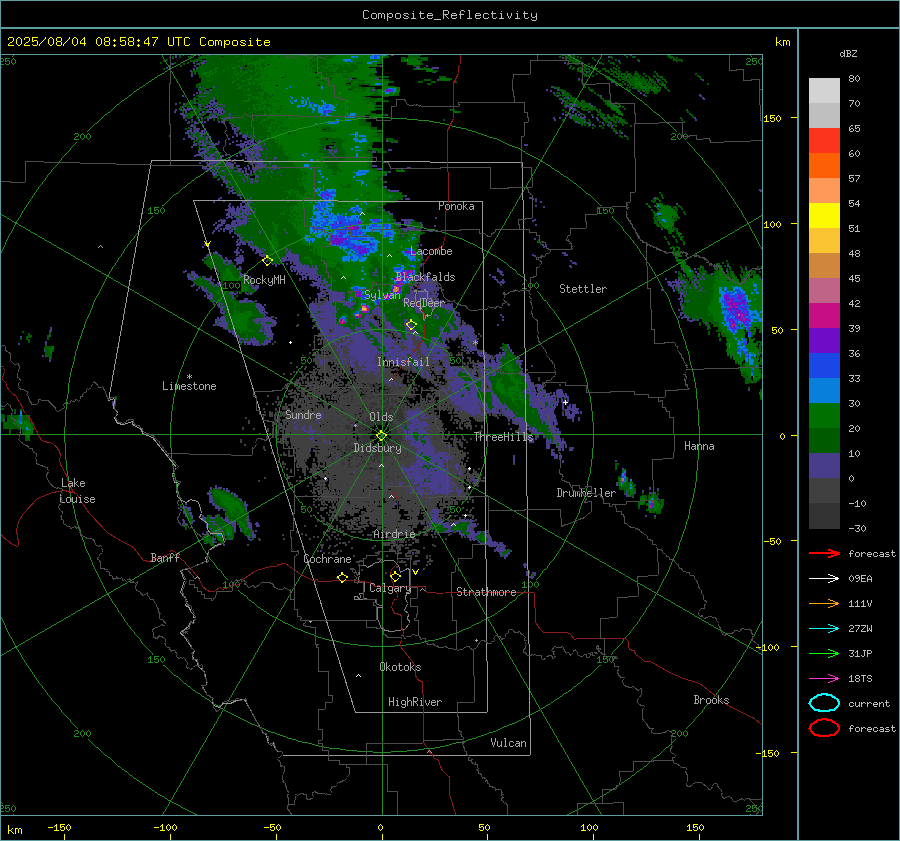Image resolution: width=900 pixels, height=841 pixels.
Task: Click the Airdrie city label
Action: 394,534
